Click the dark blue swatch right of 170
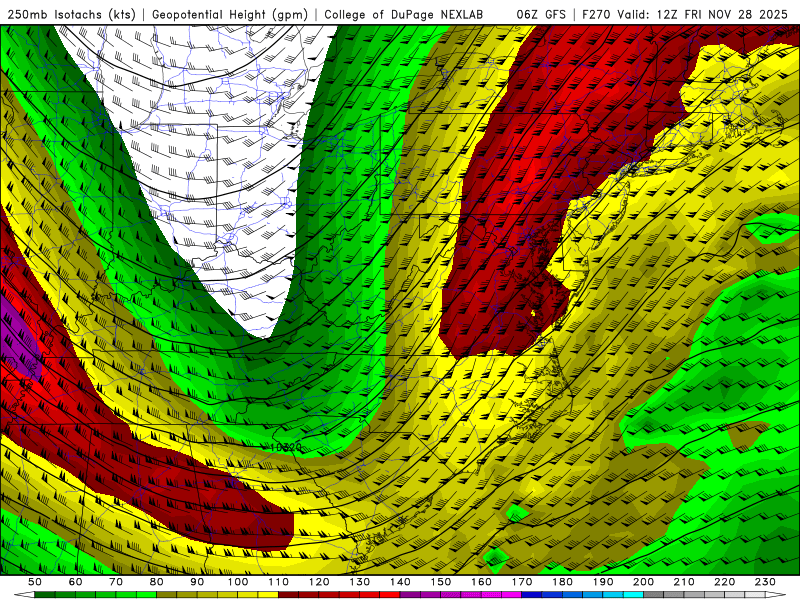The height and width of the screenshot is (600, 800). coord(532,595)
